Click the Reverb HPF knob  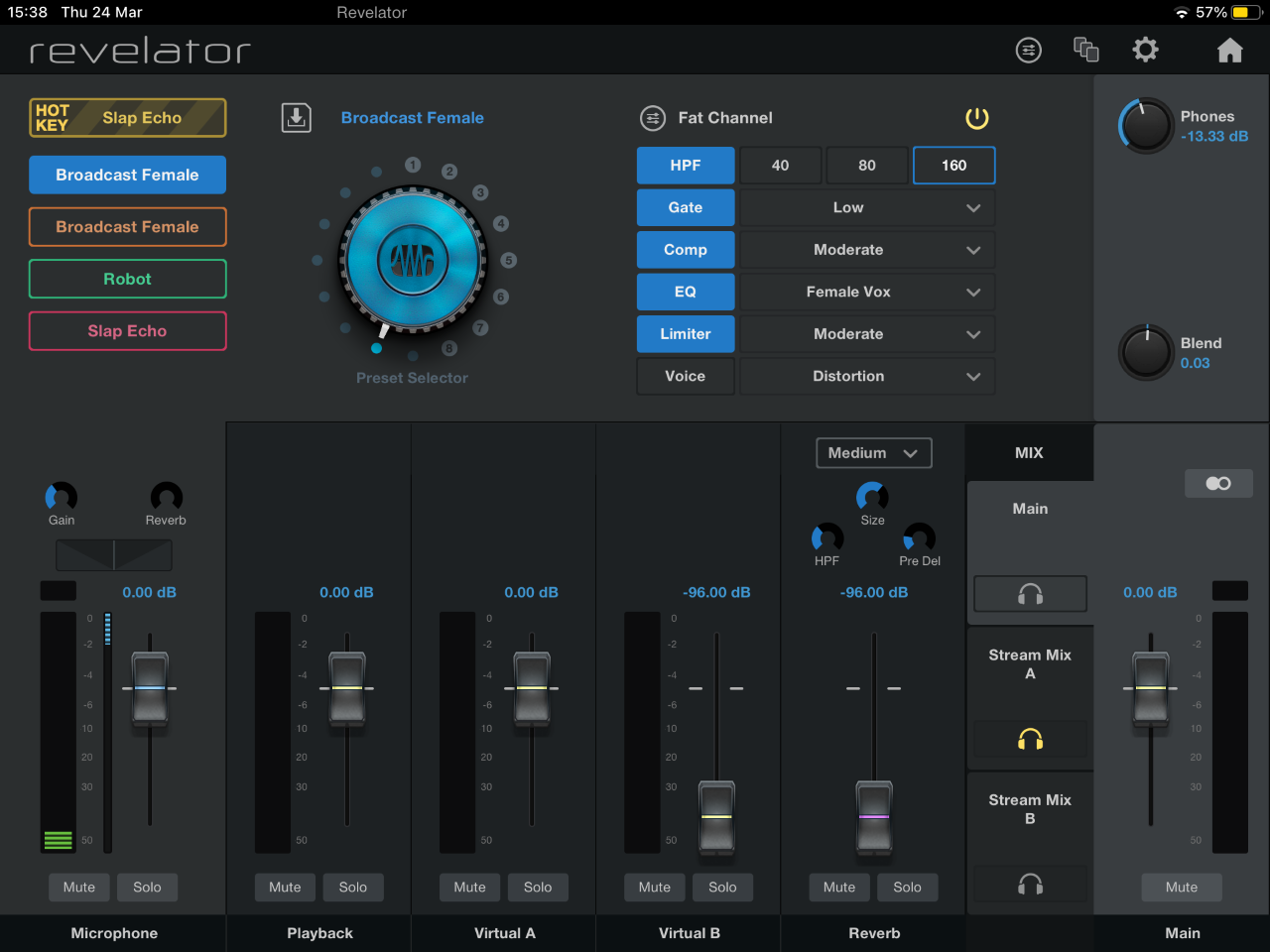point(826,537)
